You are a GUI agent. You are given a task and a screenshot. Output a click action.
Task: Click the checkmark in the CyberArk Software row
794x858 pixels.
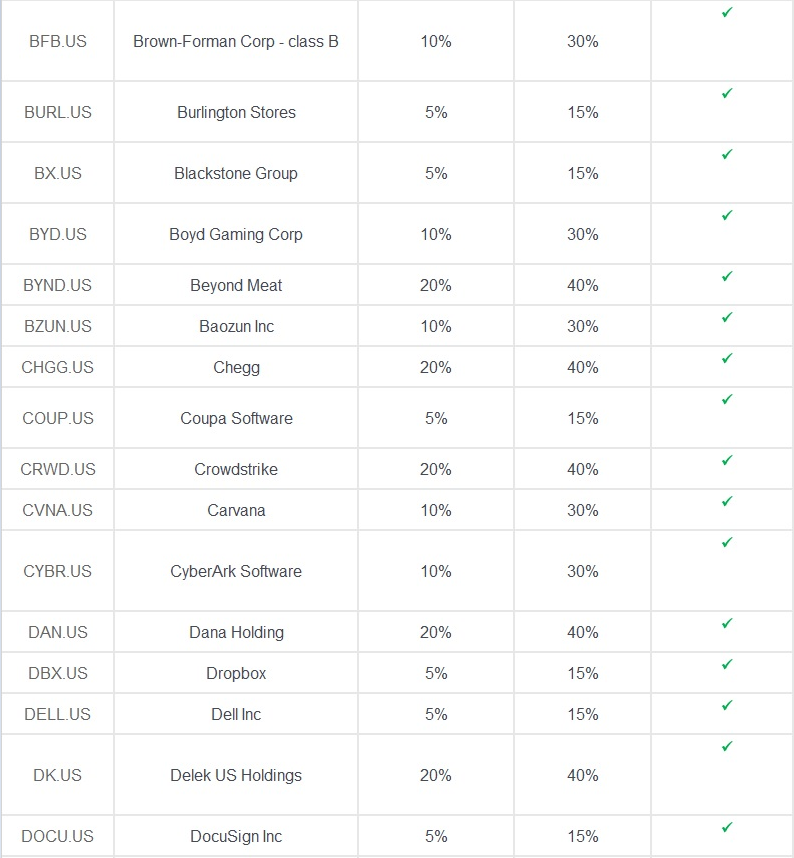point(727,542)
